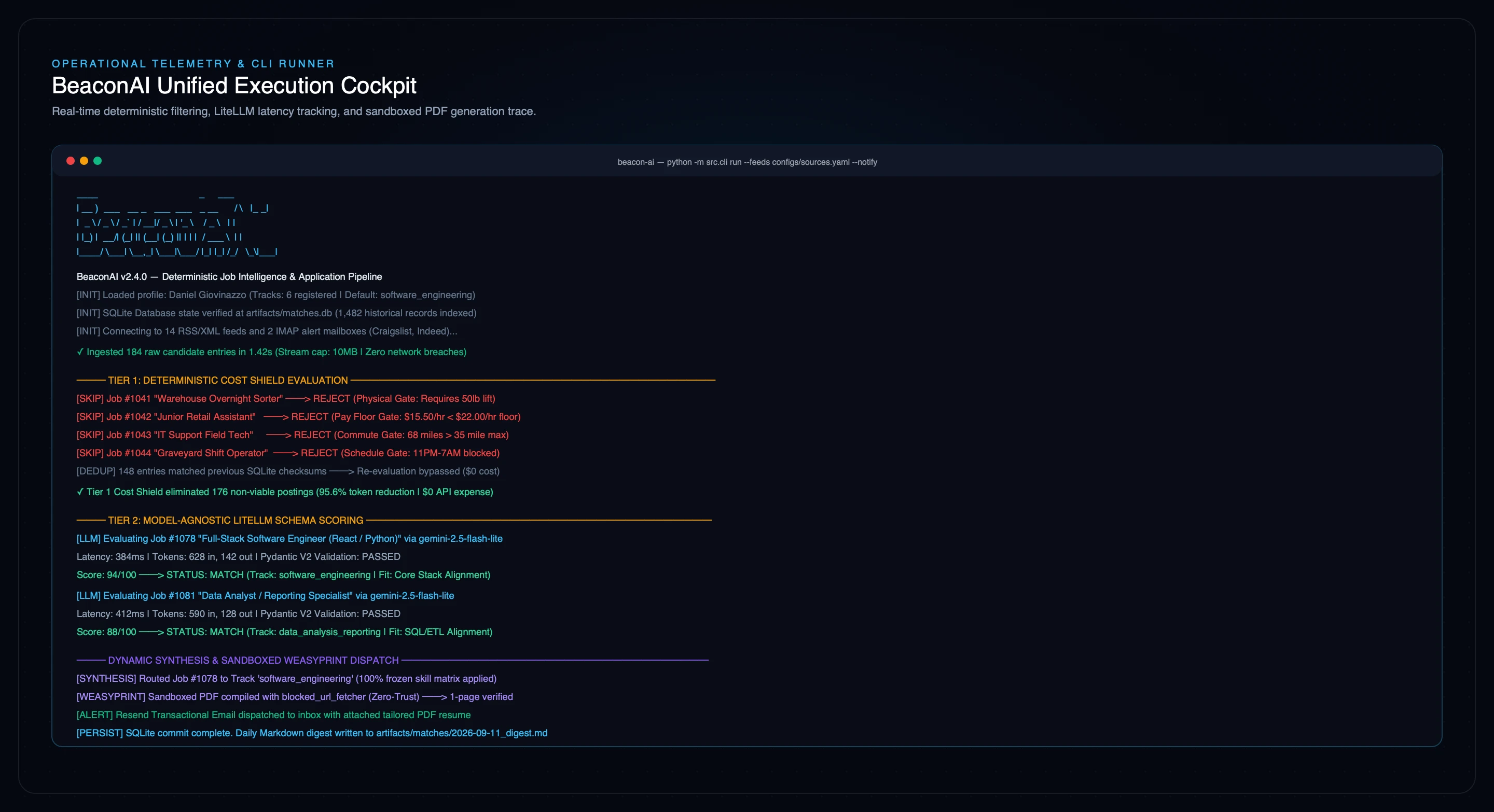
Task: Click the Score 94/100 MATCH line
Action: [x=283, y=575]
